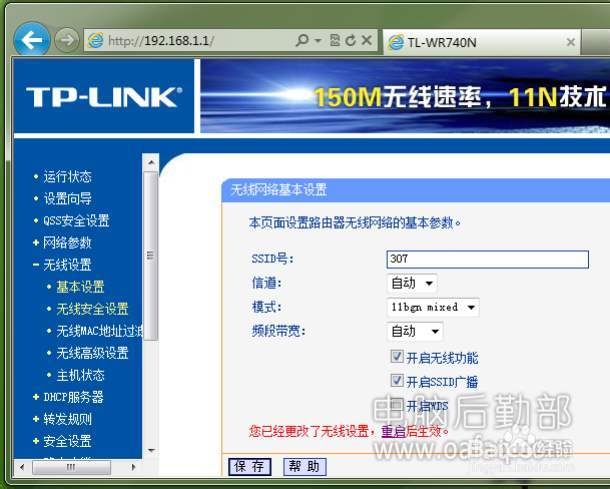This screenshot has height=489, width=610.
Task: Click the TP-LINK logo
Action: click(104, 96)
